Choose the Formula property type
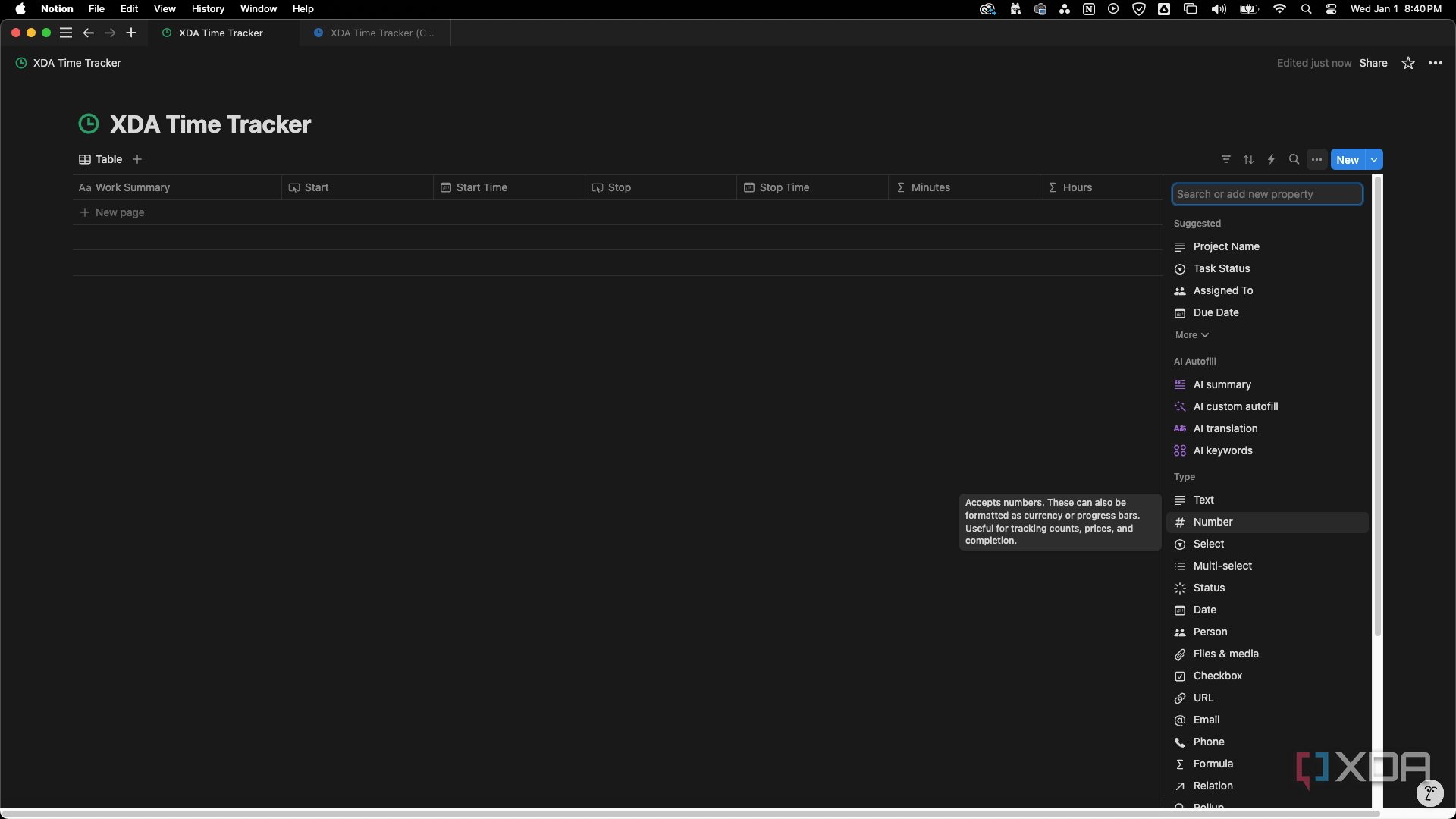This screenshot has height=819, width=1456. point(1267,764)
